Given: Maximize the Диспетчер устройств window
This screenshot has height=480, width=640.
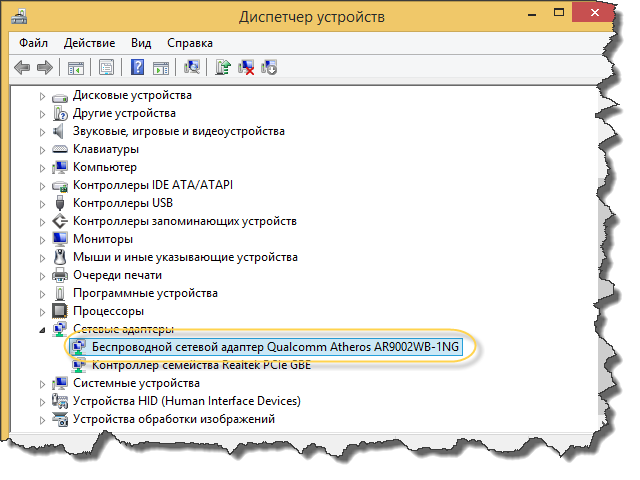Looking at the screenshot, I should (x=559, y=13).
